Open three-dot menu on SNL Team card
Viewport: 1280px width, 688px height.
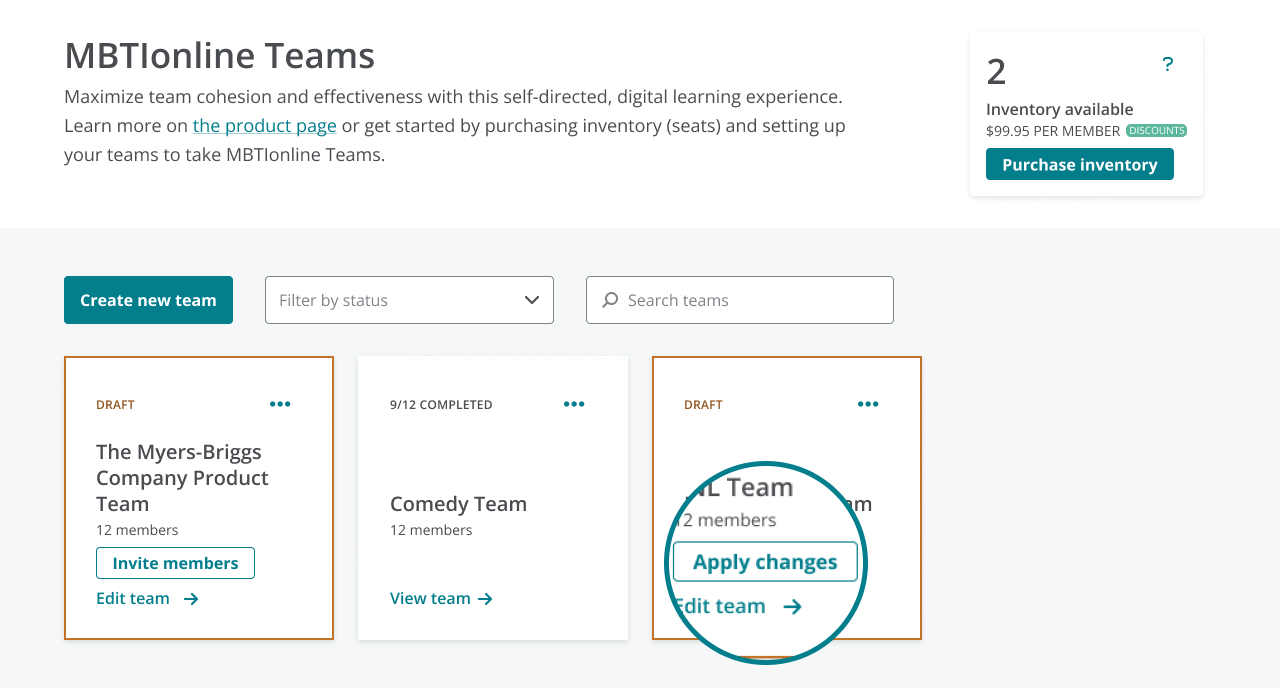coord(868,404)
